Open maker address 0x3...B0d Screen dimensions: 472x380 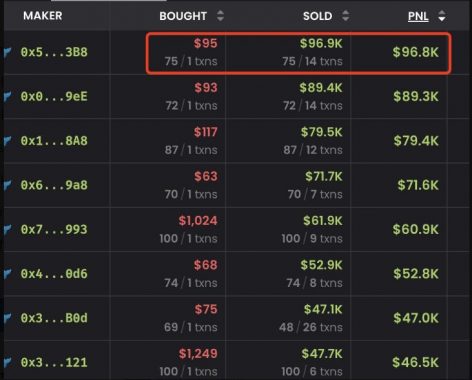[x=54, y=318]
